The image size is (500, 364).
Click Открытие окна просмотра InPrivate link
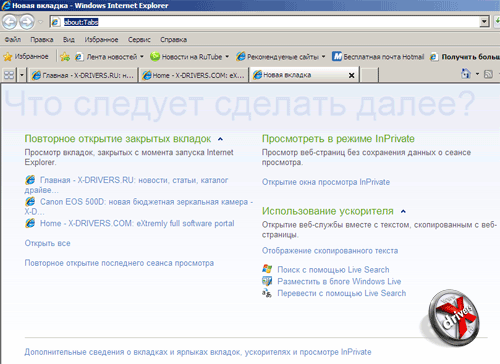point(326,182)
